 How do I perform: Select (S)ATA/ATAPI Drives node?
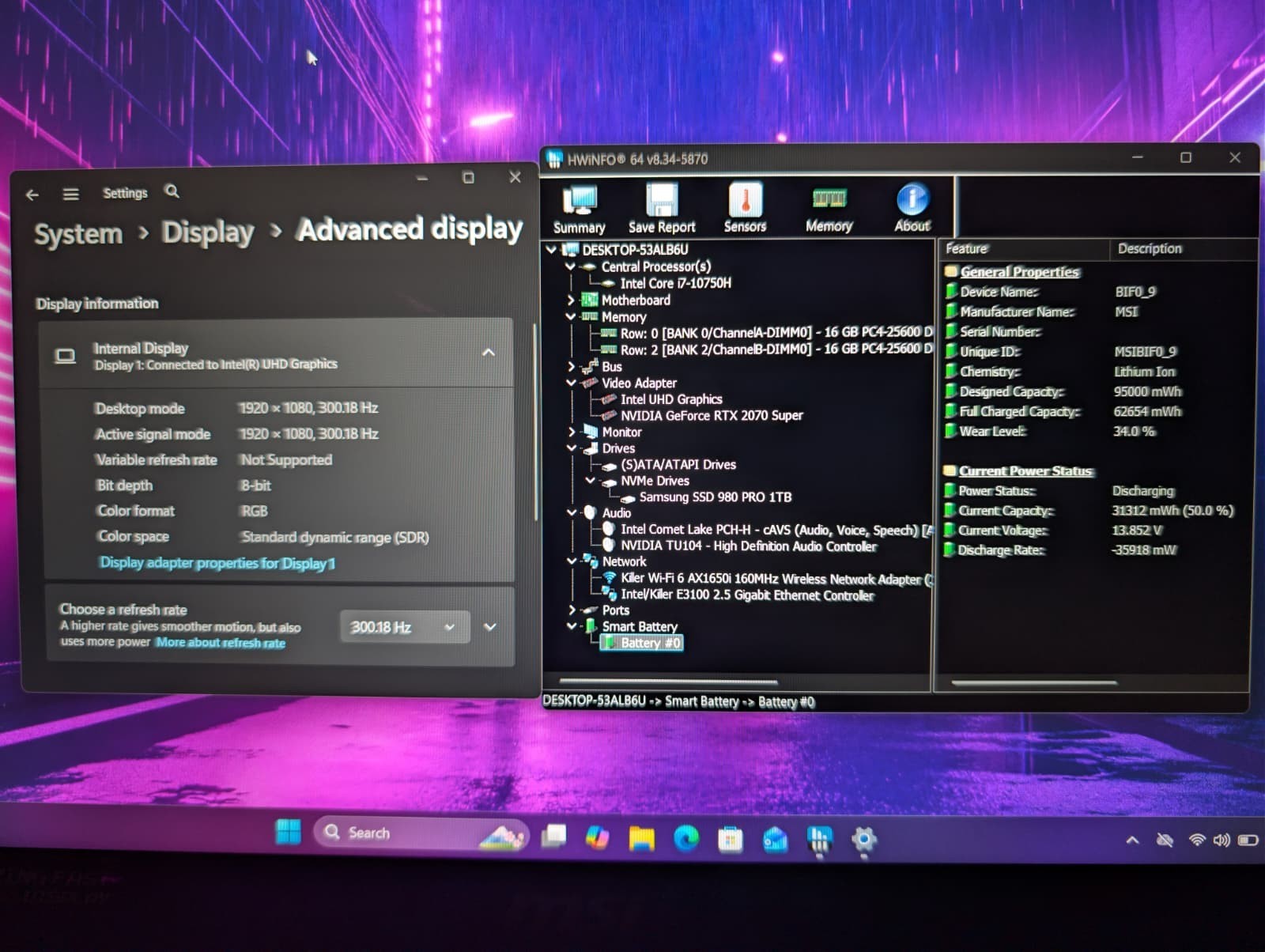[678, 464]
